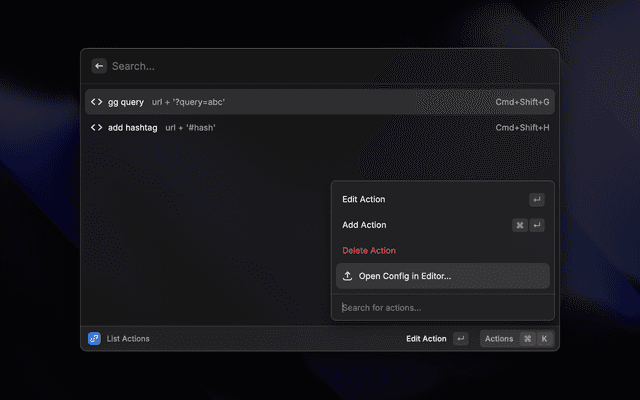Select the red Delete Action entry
This screenshot has width=640, height=400.
point(369,251)
